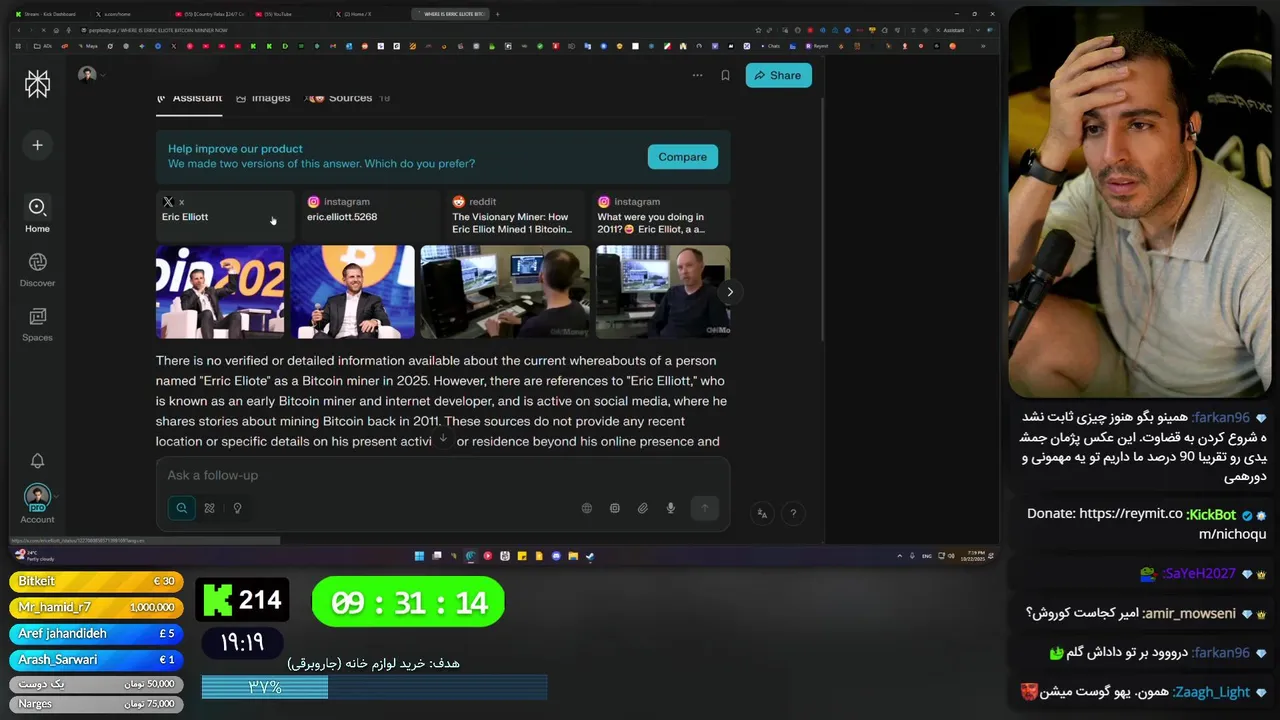The width and height of the screenshot is (1280, 720).
Task: Open instagram source What were you doing
Action: pyautogui.click(x=660, y=215)
